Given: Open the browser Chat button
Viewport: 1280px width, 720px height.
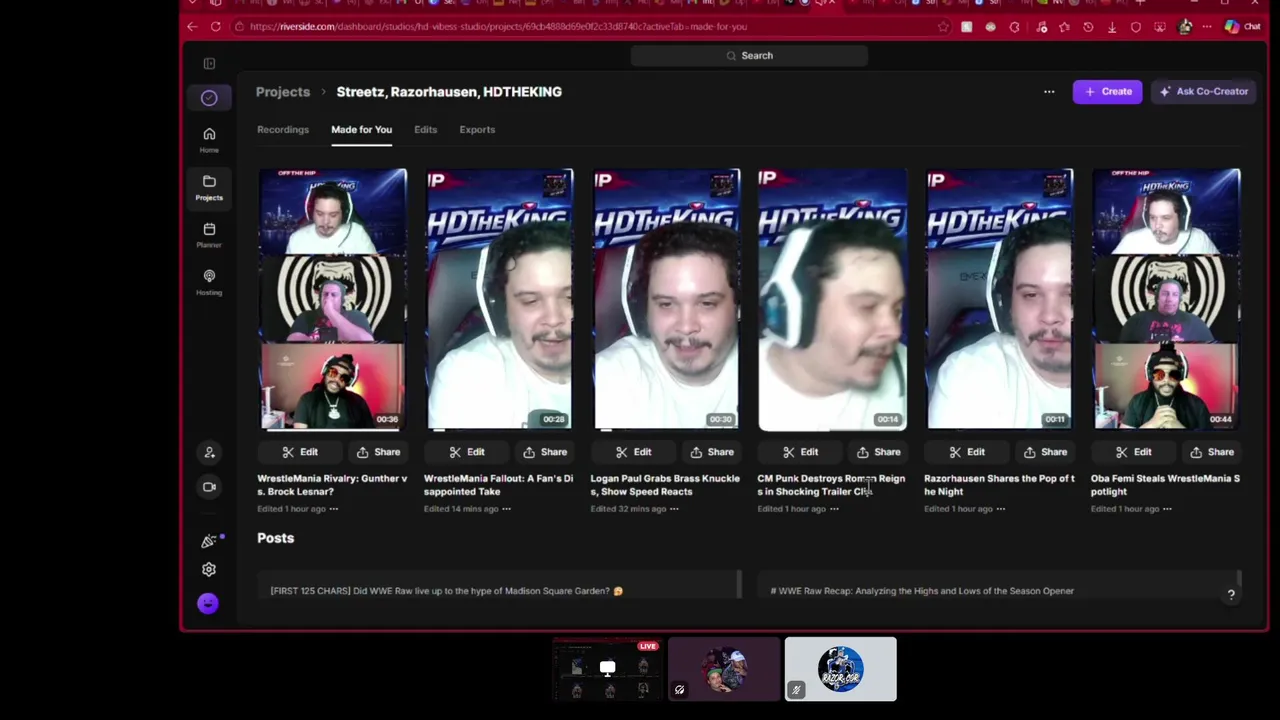Looking at the screenshot, I should click(1242, 27).
